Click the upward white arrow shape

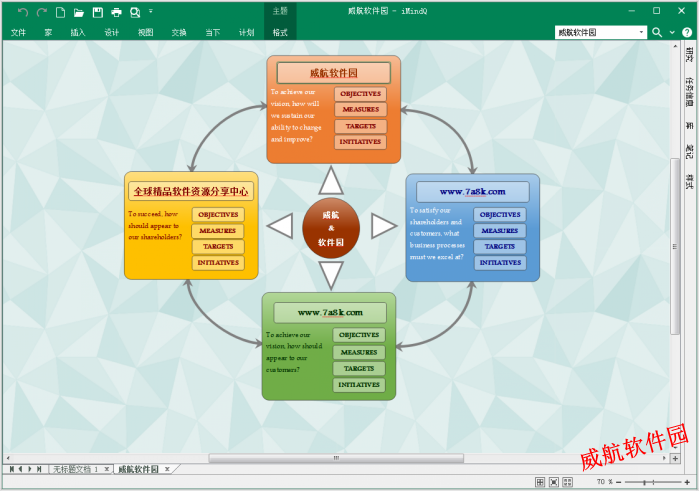pyautogui.click(x=331, y=182)
